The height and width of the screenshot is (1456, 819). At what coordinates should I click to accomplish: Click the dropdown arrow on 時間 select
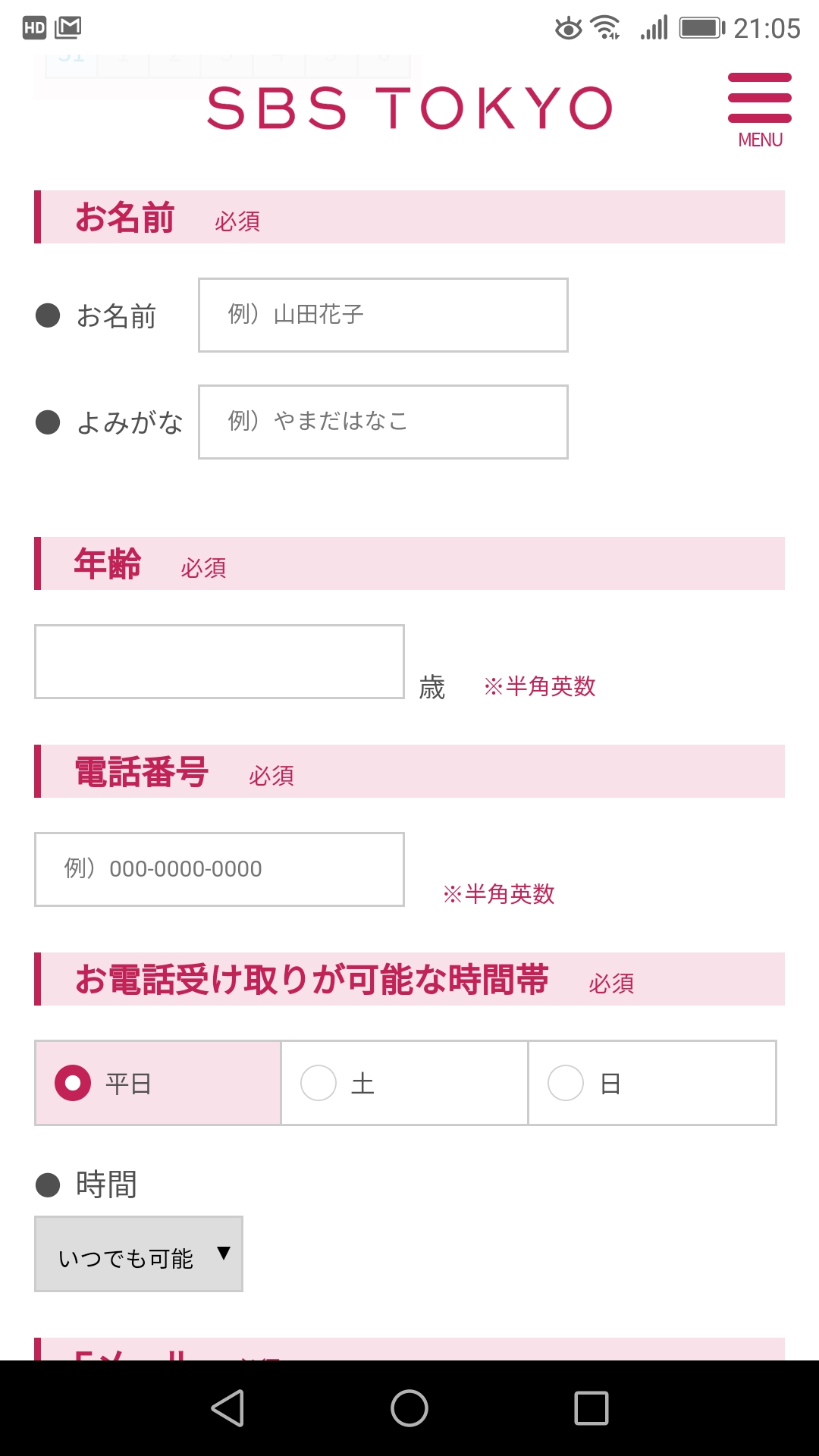coord(223,1253)
